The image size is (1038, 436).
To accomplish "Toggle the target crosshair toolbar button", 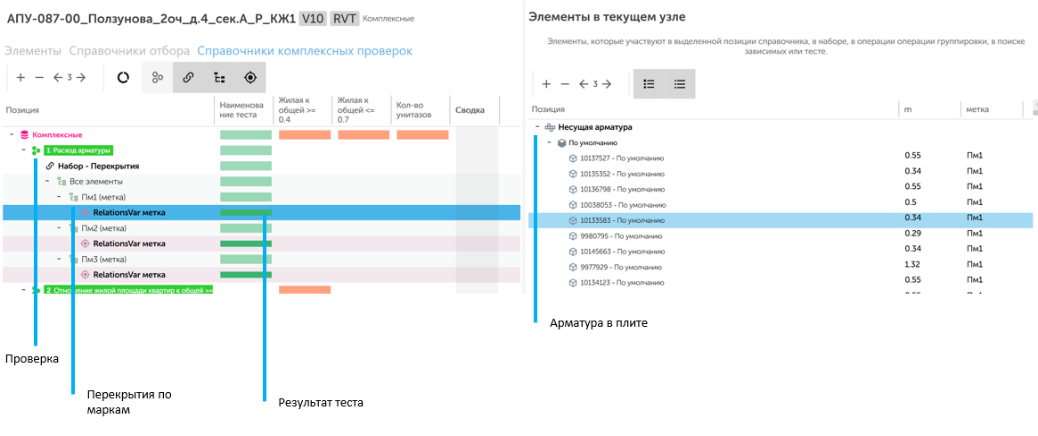I will tap(250, 77).
